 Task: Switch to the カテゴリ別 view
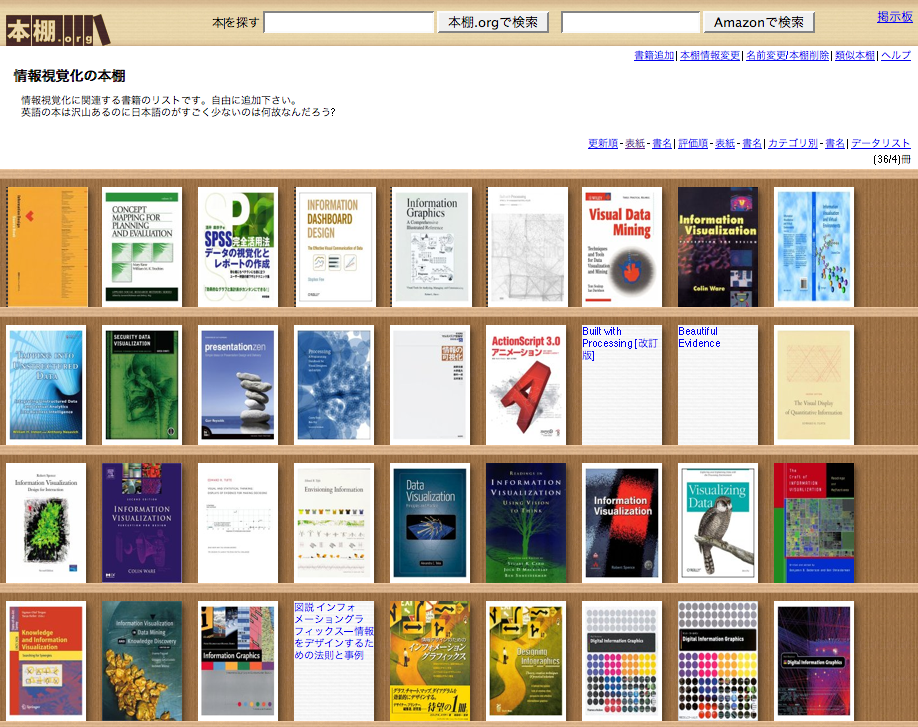pyautogui.click(x=793, y=143)
